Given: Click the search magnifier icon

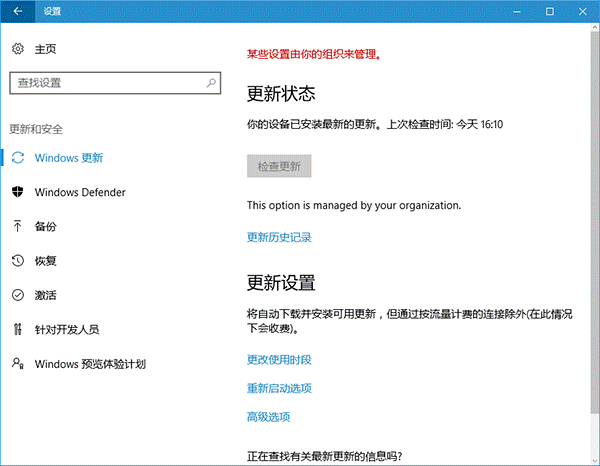Looking at the screenshot, I should point(211,82).
